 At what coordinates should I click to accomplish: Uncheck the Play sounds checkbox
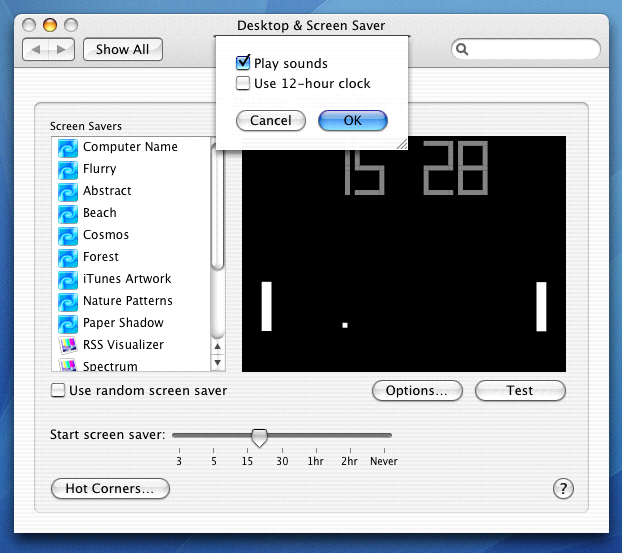[243, 62]
